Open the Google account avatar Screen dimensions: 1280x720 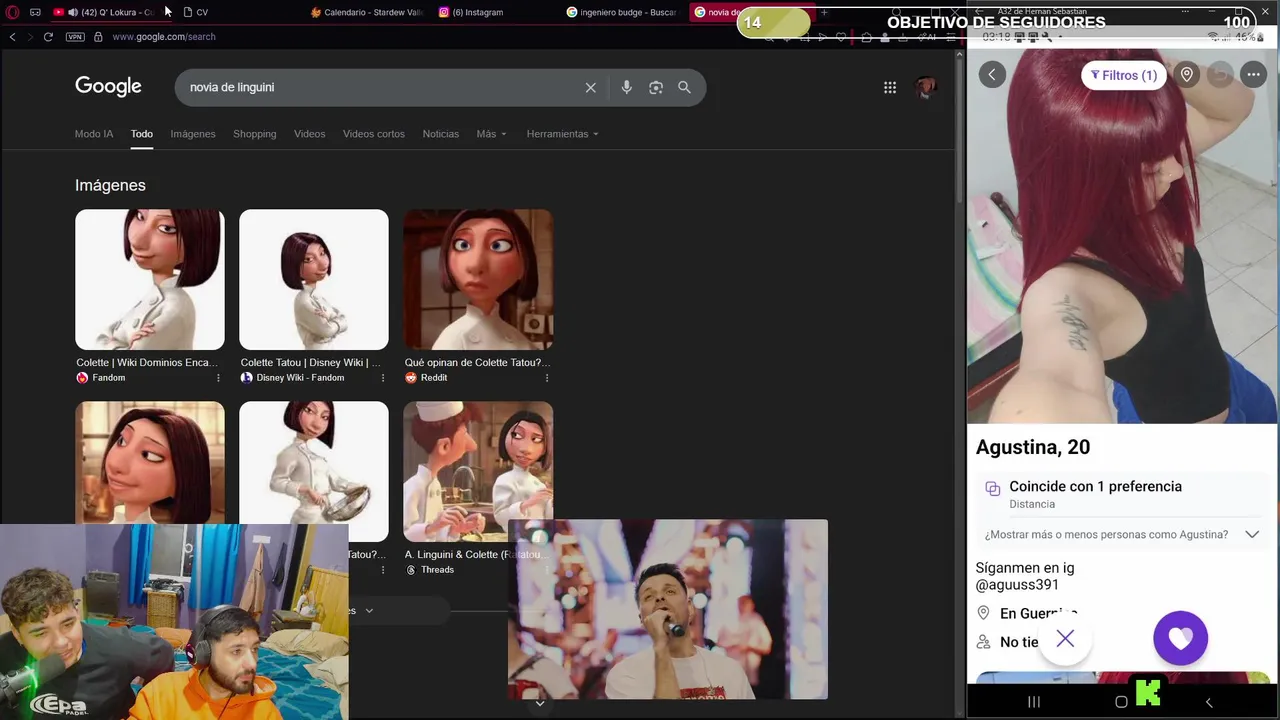[926, 87]
